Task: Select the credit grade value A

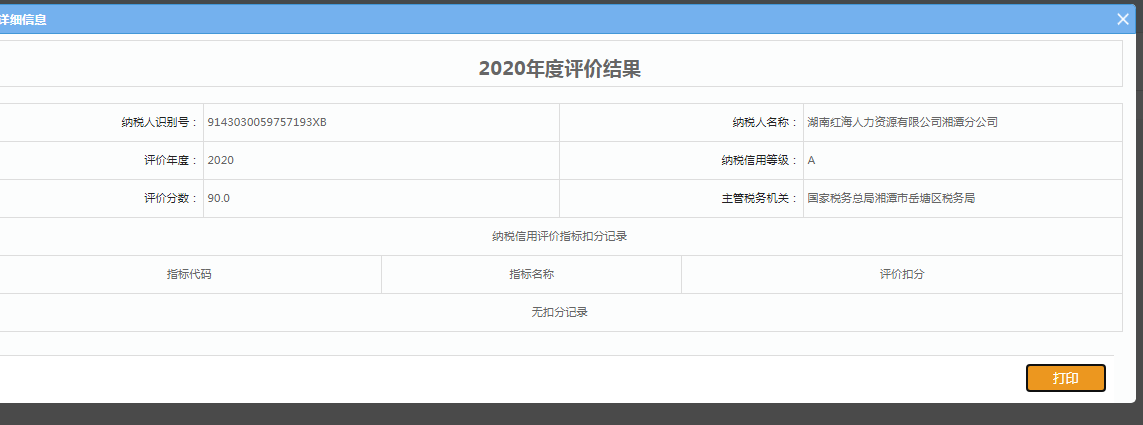Action: coord(811,160)
